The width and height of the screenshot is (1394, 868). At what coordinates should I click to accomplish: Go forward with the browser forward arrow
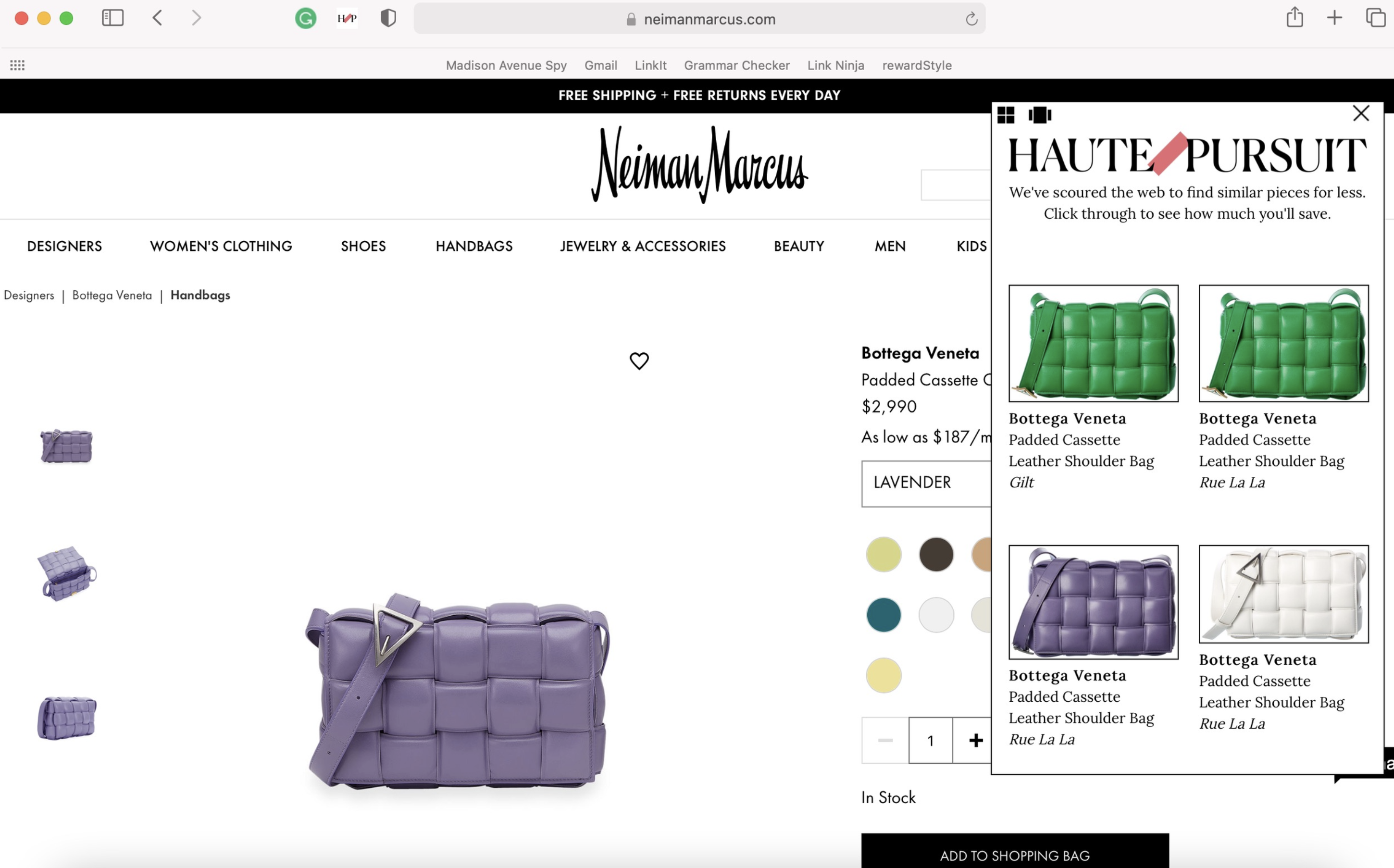pyautogui.click(x=196, y=18)
